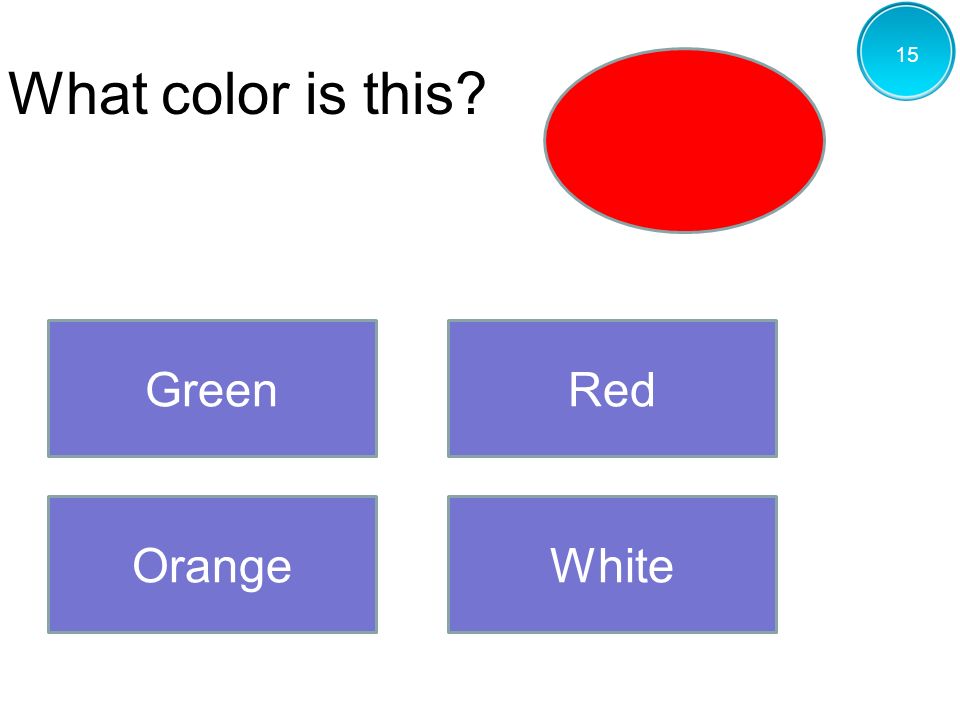
Task: Select the purple box labeled Green
Action: click(x=212, y=388)
